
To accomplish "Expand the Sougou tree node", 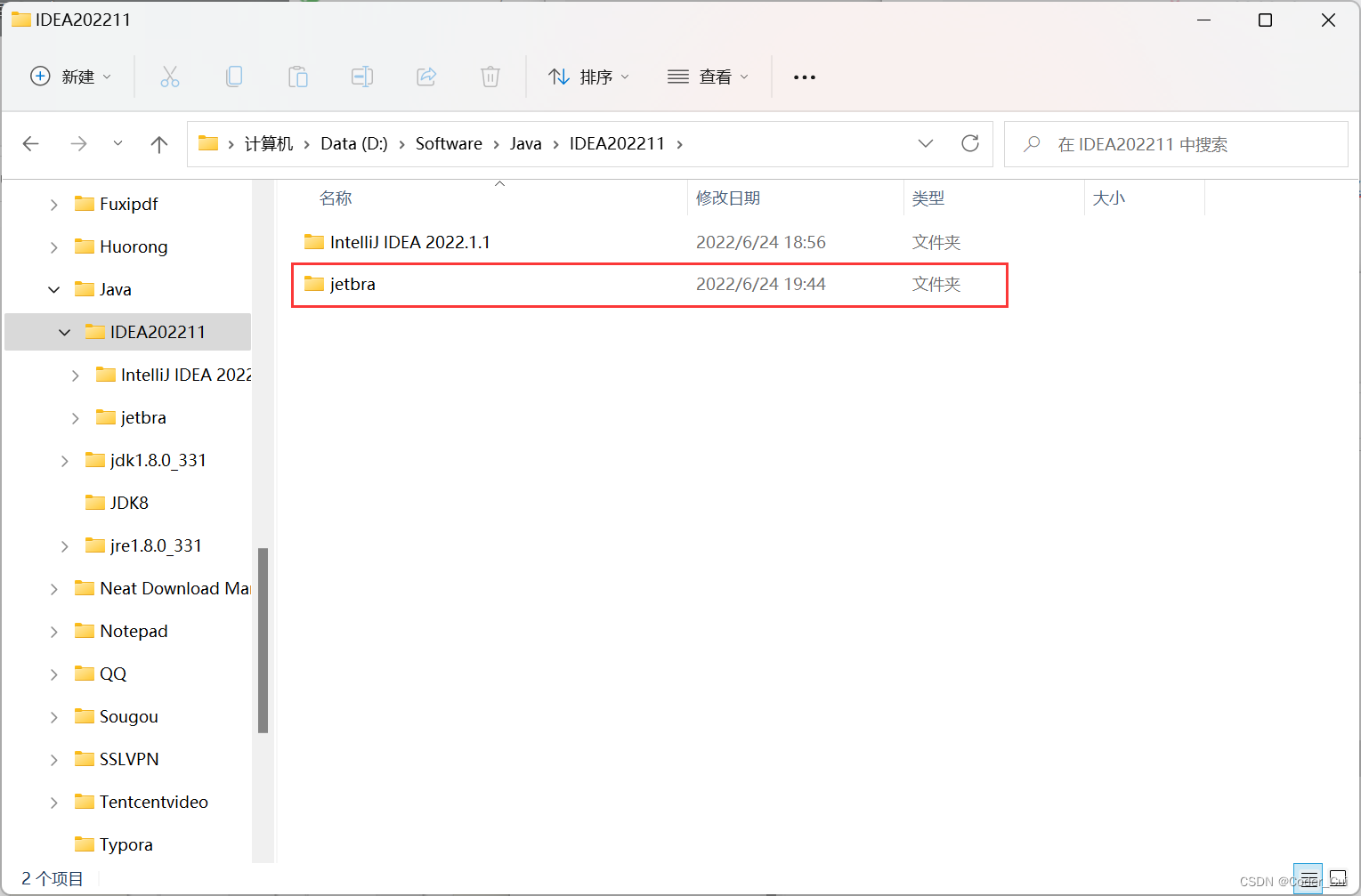I will [x=54, y=717].
